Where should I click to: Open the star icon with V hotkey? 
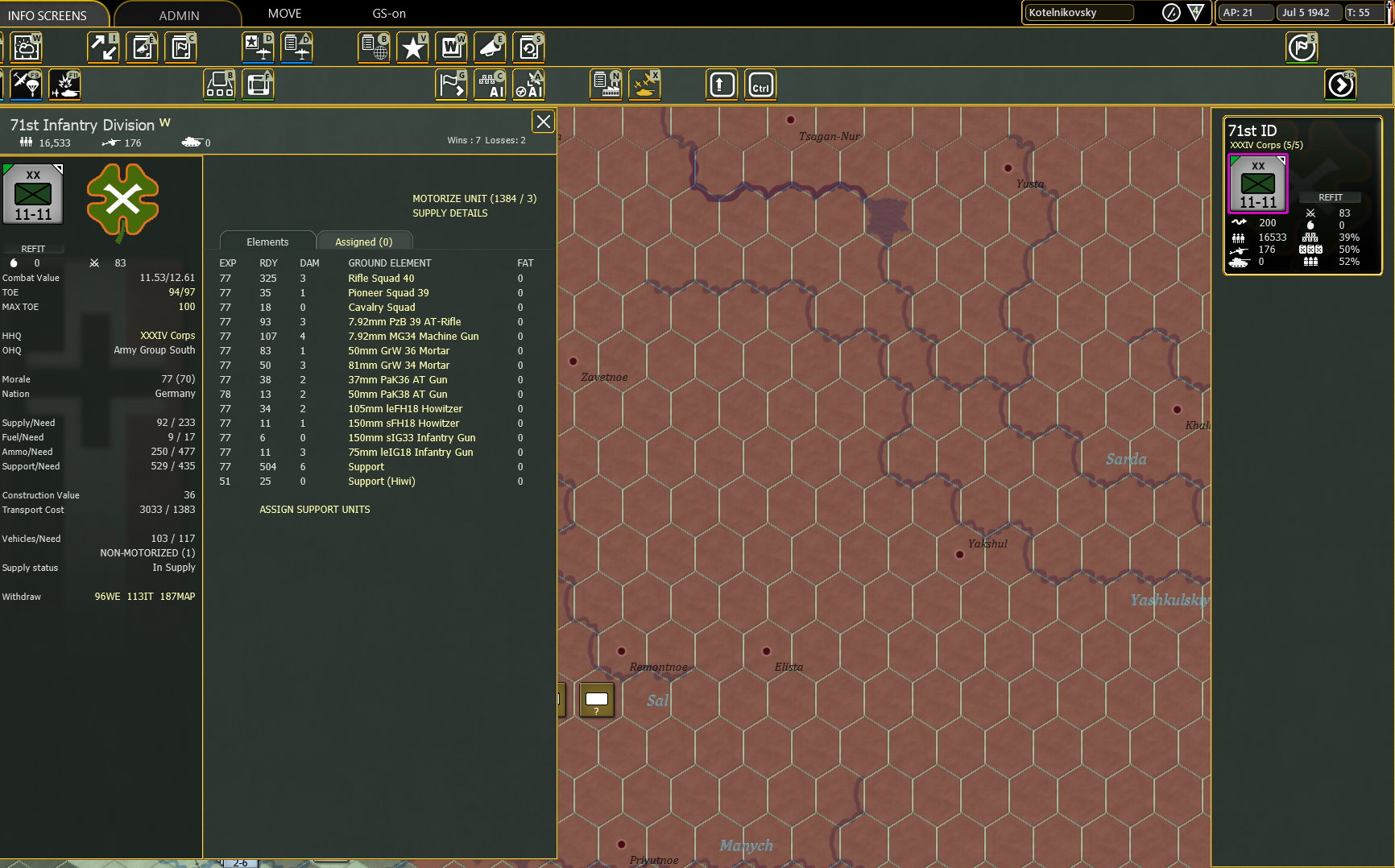412,48
